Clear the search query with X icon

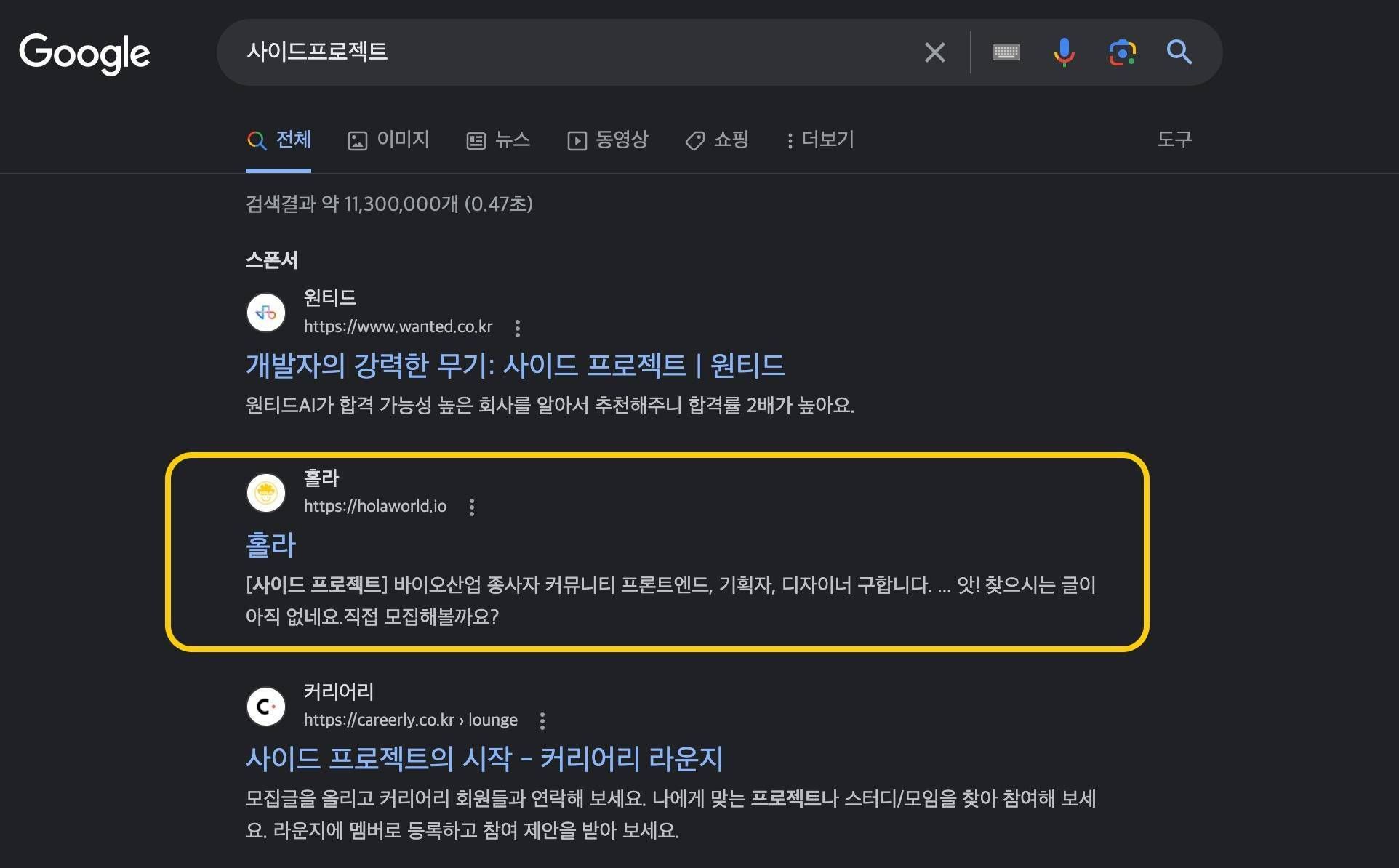(x=934, y=52)
